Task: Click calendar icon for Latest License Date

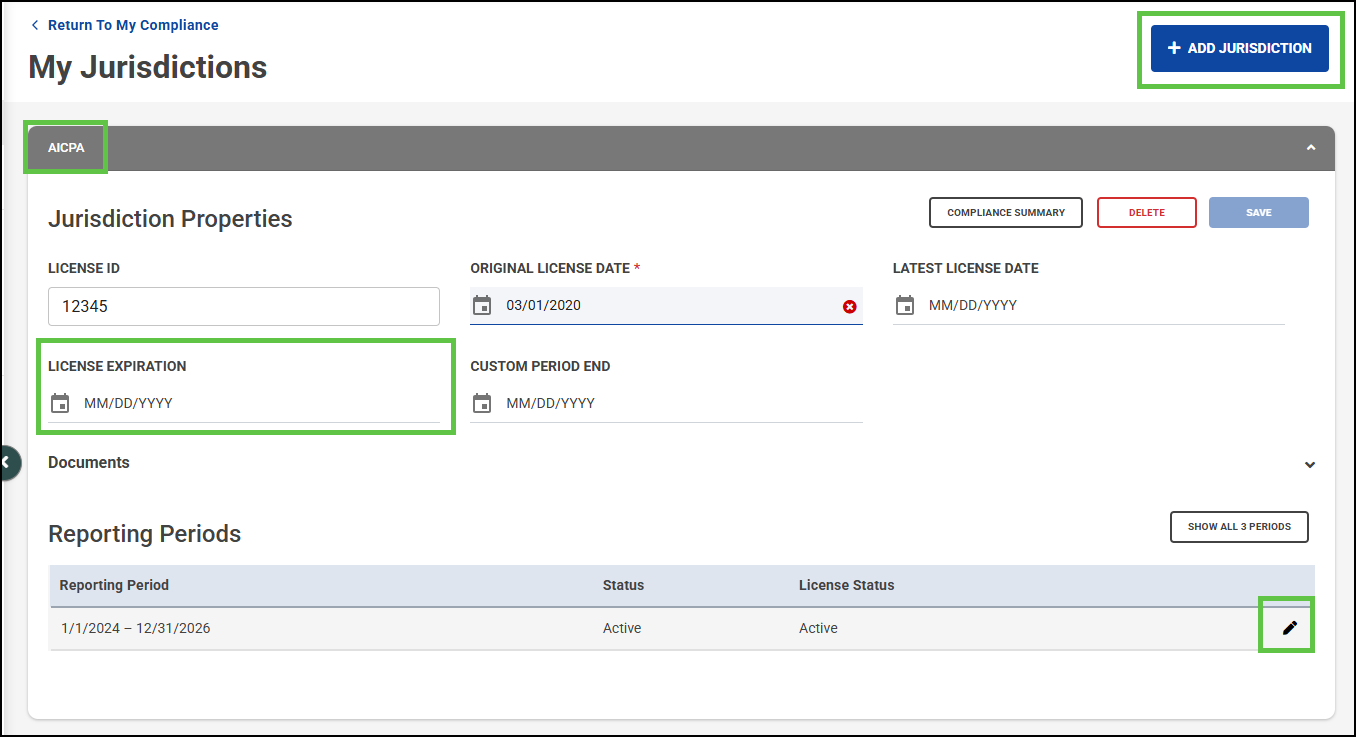Action: point(905,306)
